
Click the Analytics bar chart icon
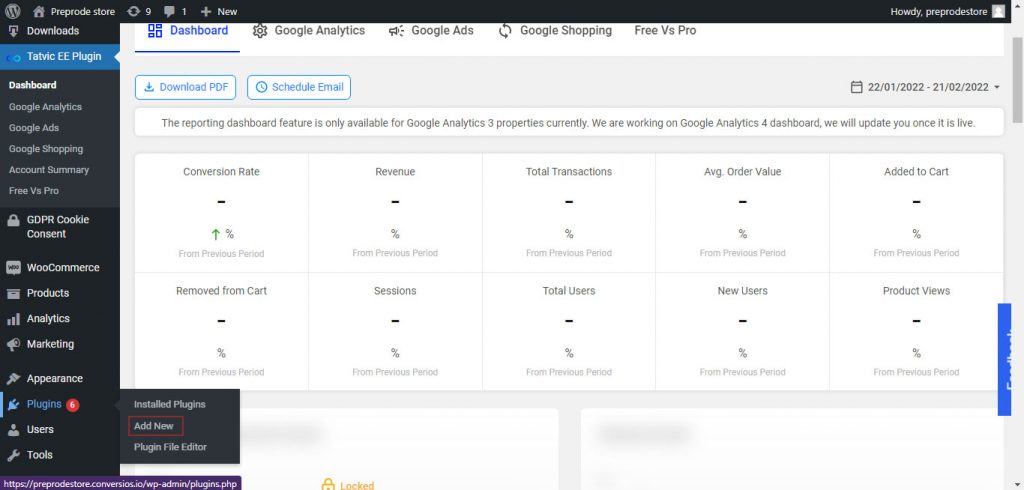(13, 318)
